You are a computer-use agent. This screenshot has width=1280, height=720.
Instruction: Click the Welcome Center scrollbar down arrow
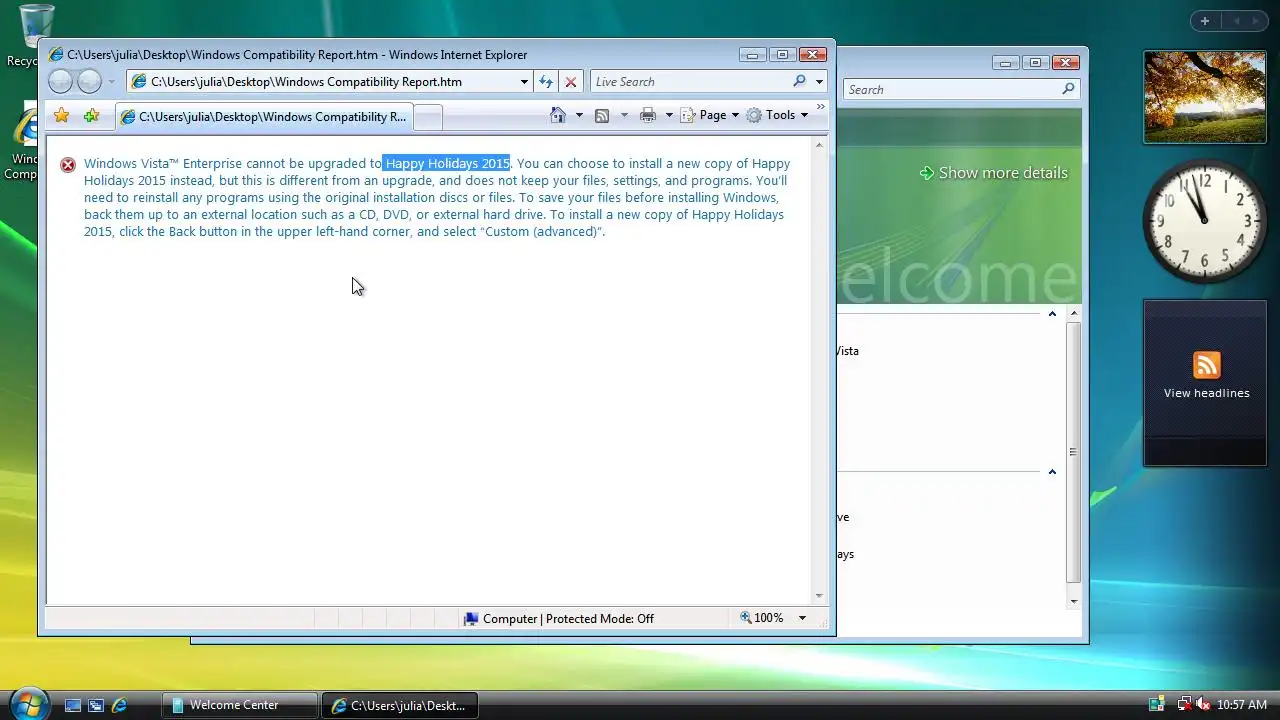(x=1074, y=602)
